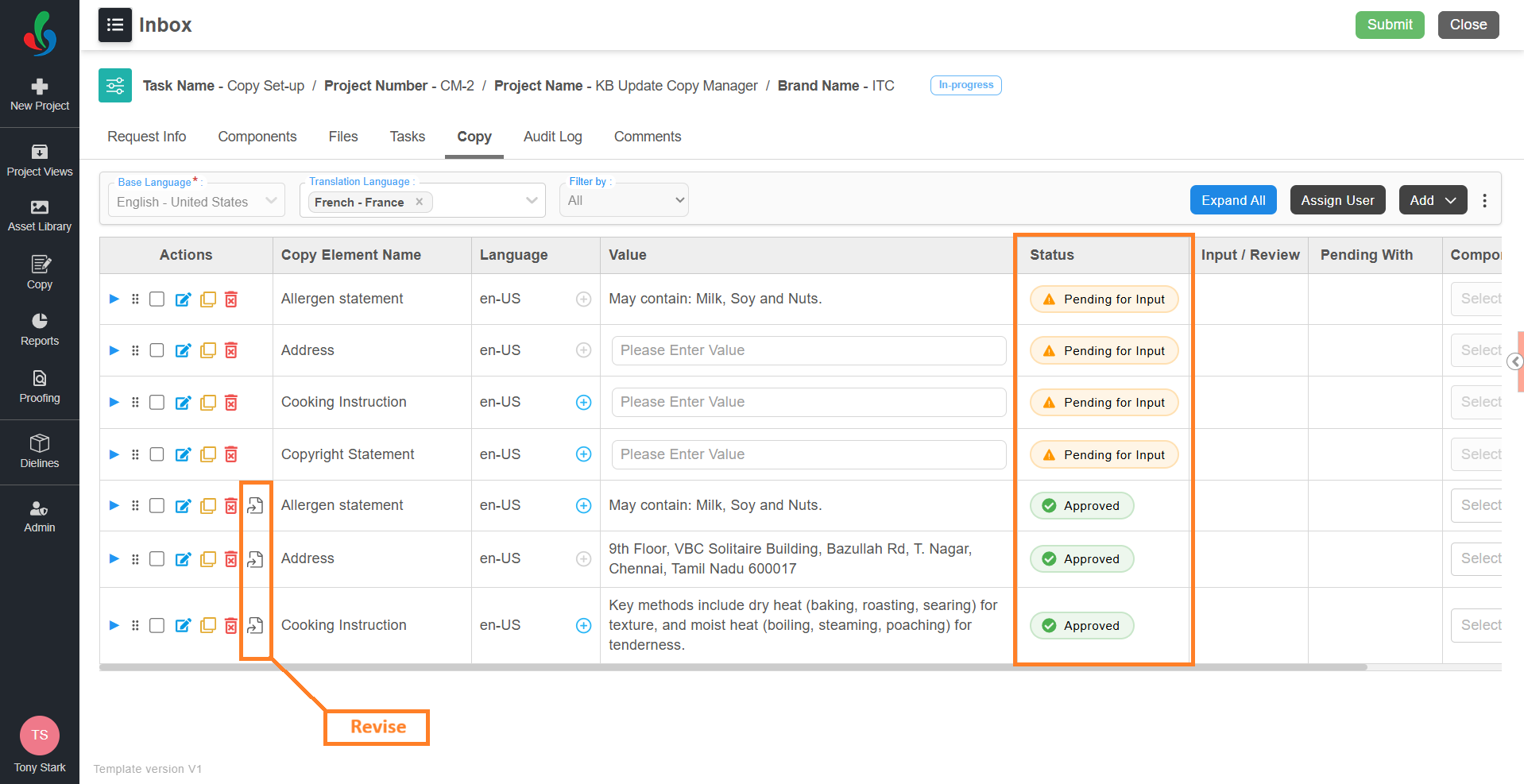
Task: Click the edit icon for Cooking Instruction row with empty value
Action: point(183,403)
